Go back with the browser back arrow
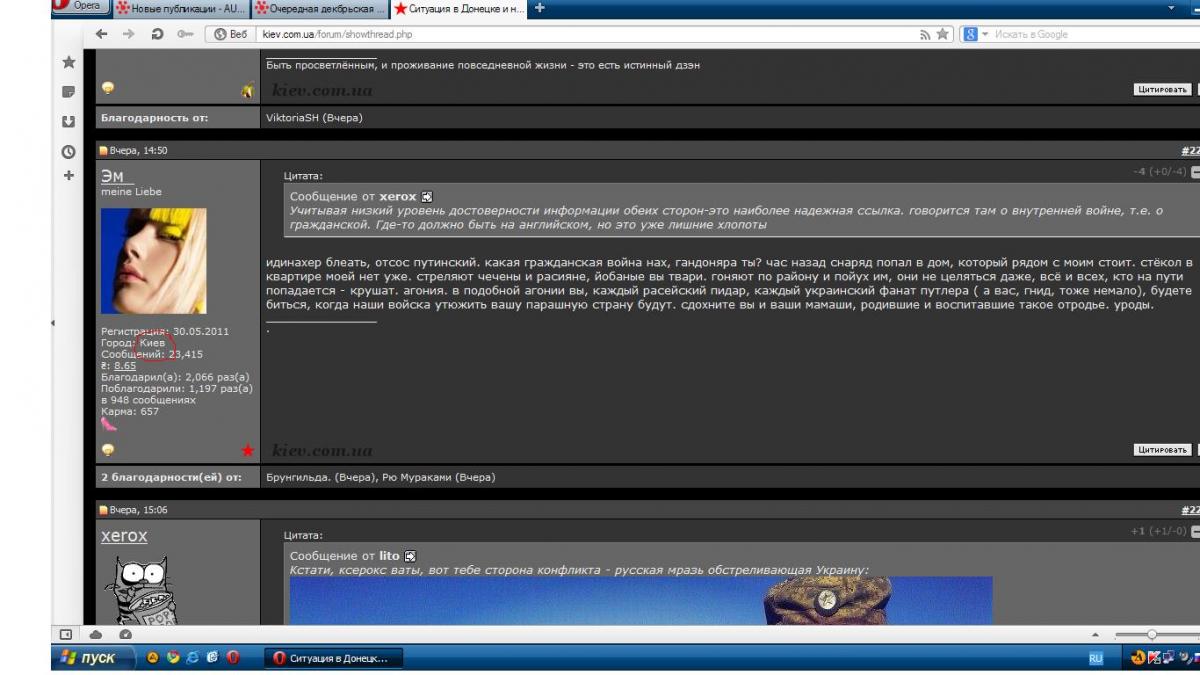The image size is (1200, 675). click(x=101, y=34)
